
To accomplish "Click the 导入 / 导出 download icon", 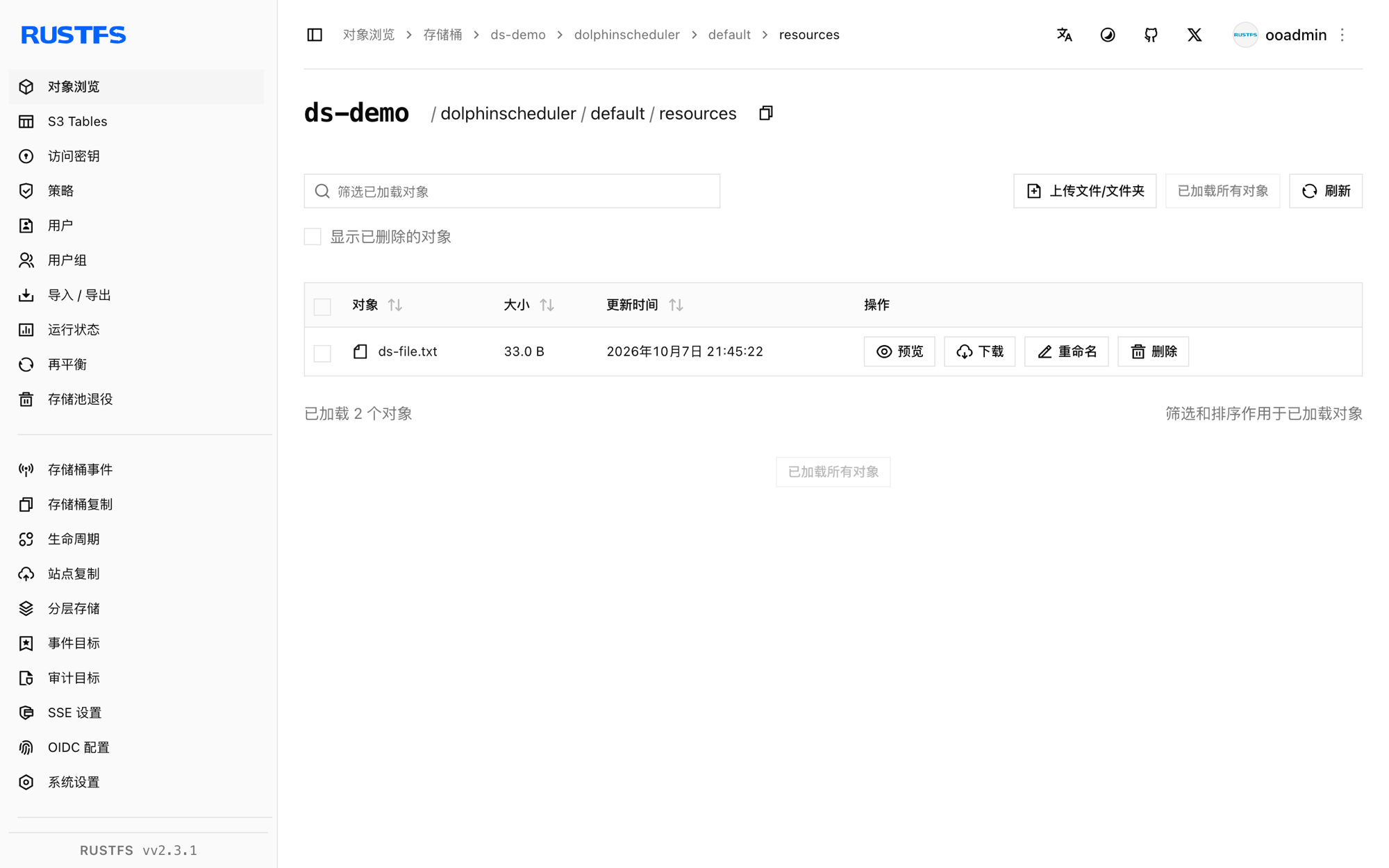I will (x=26, y=295).
